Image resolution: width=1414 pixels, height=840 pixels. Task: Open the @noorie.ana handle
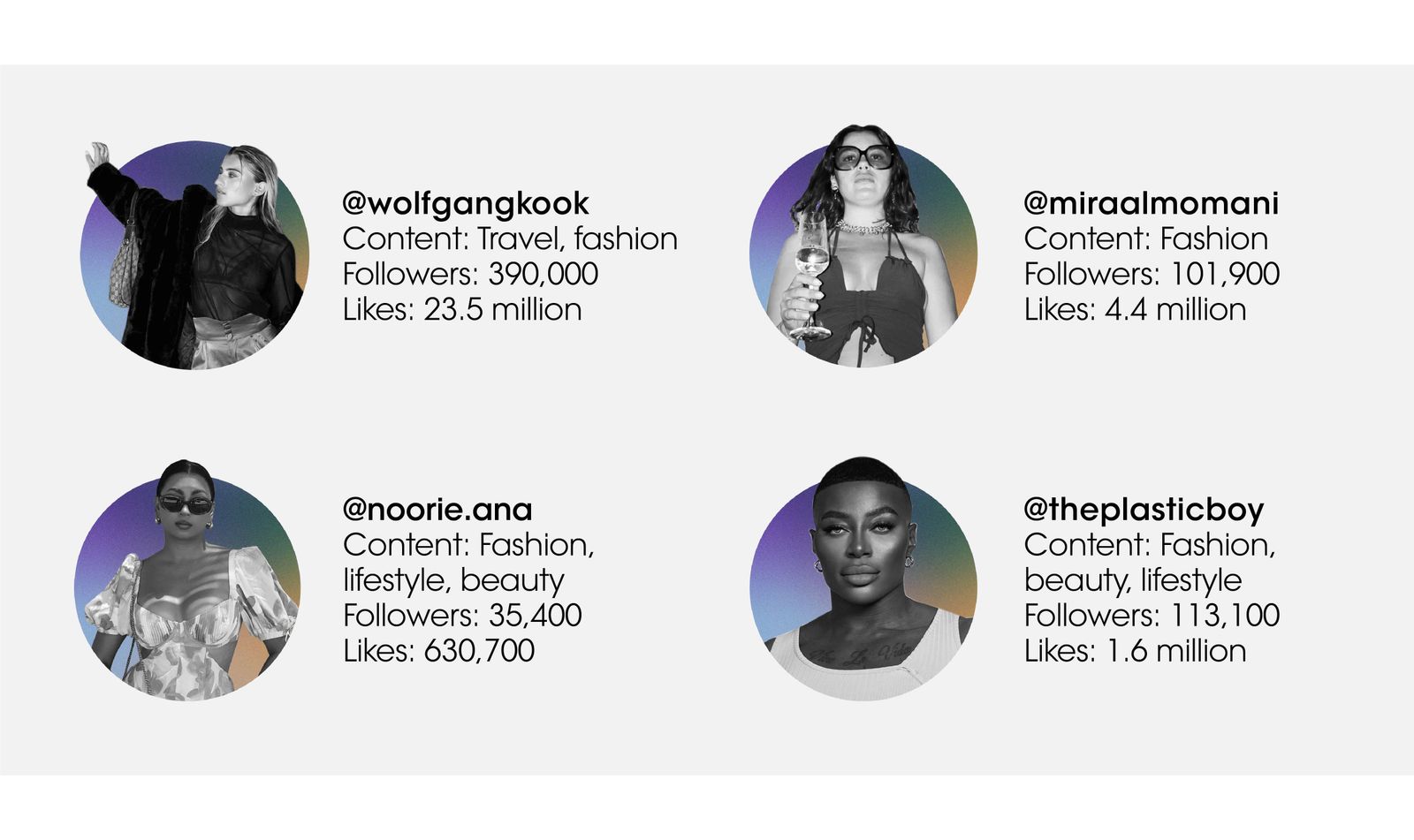point(437,510)
